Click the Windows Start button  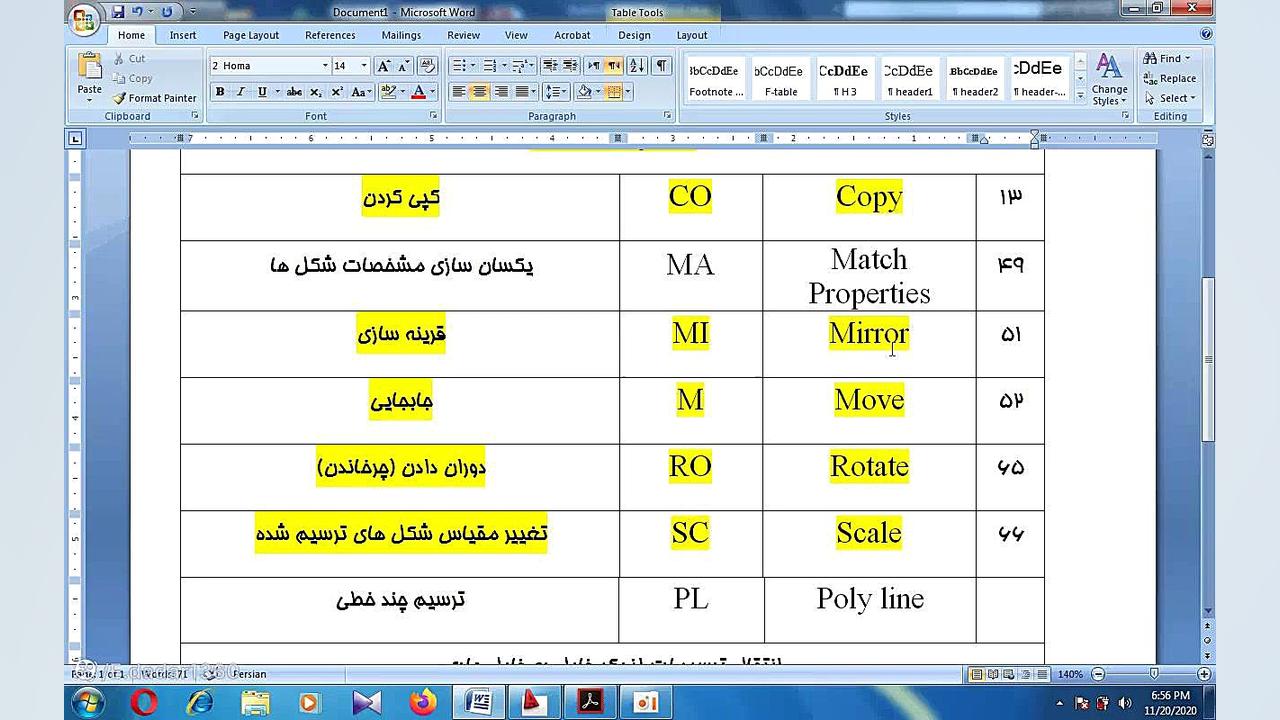click(87, 702)
